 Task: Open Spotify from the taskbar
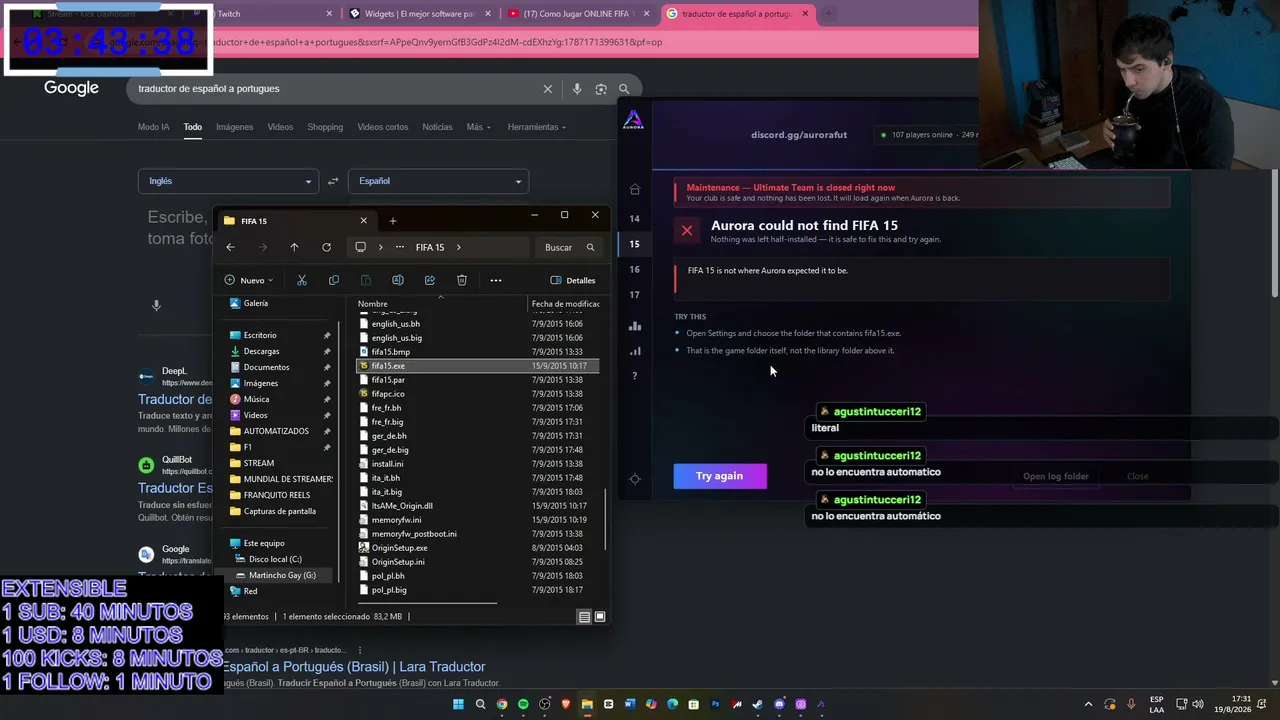[x=523, y=705]
